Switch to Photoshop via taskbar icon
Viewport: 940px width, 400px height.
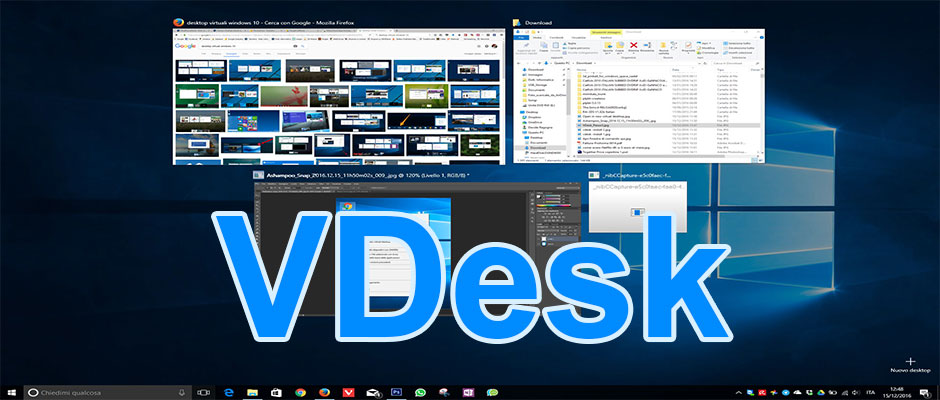click(x=396, y=392)
